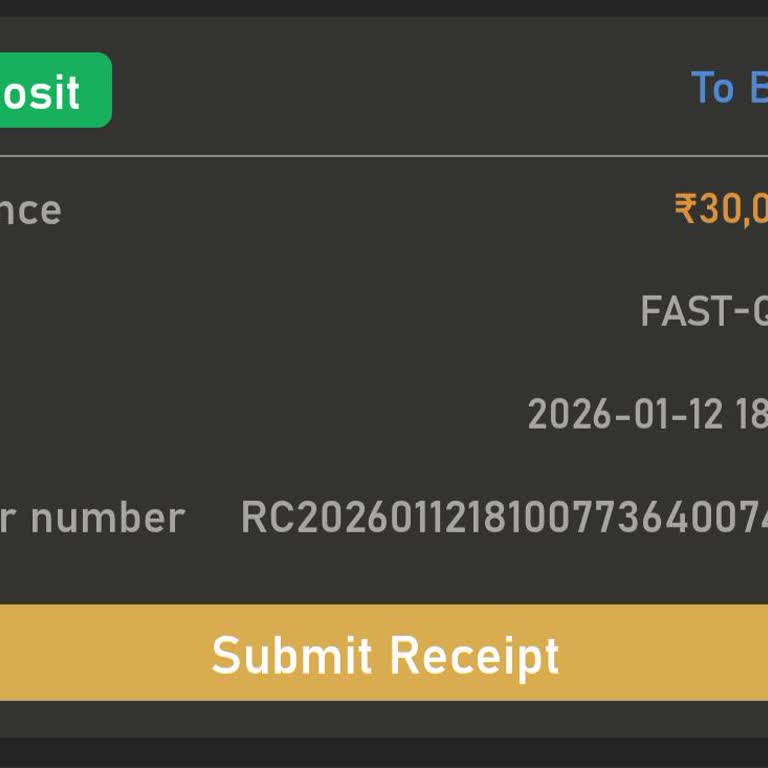Click the FAST-G channel text
This screenshot has height=768, width=768.
coord(704,312)
